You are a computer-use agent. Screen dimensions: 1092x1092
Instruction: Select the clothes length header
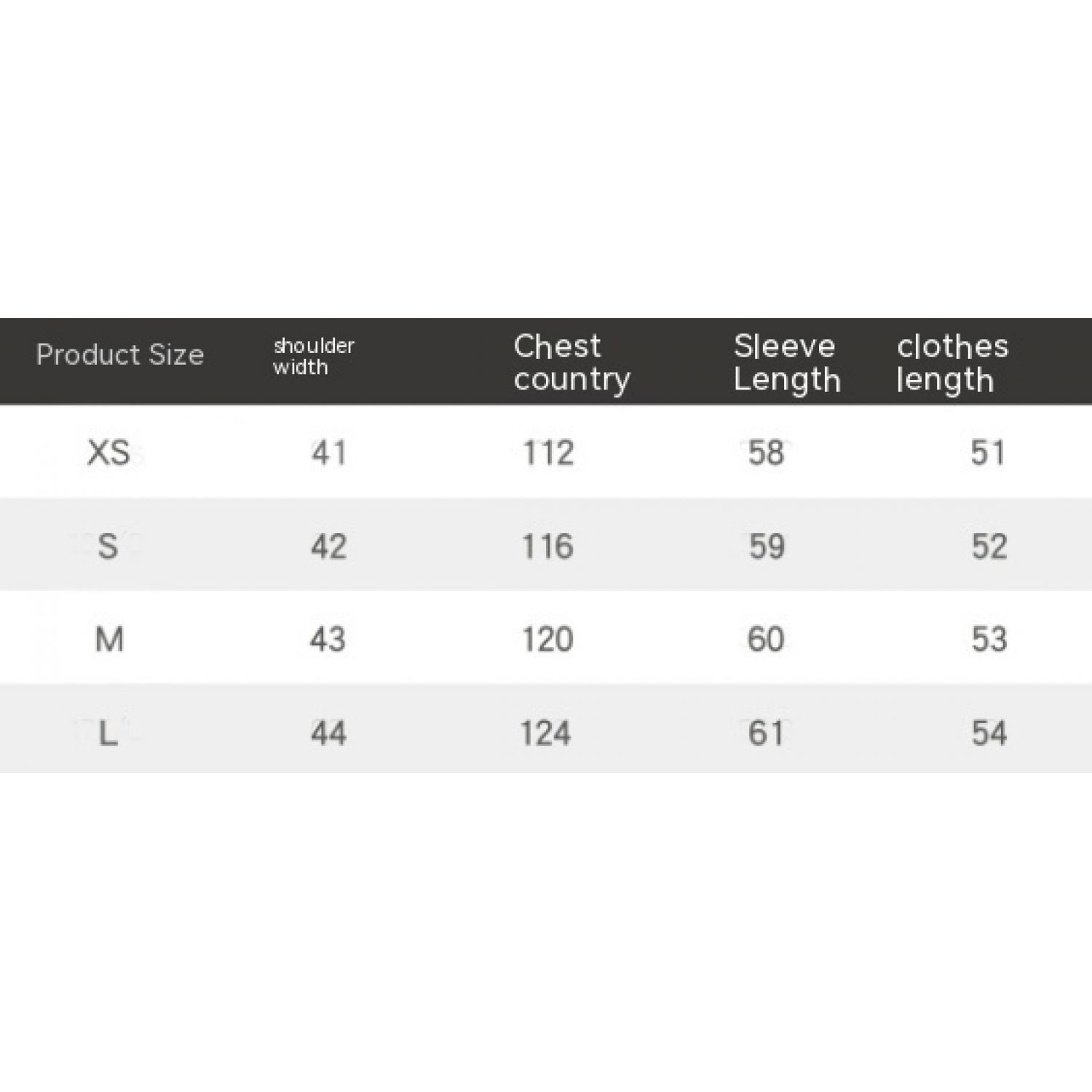952,363
